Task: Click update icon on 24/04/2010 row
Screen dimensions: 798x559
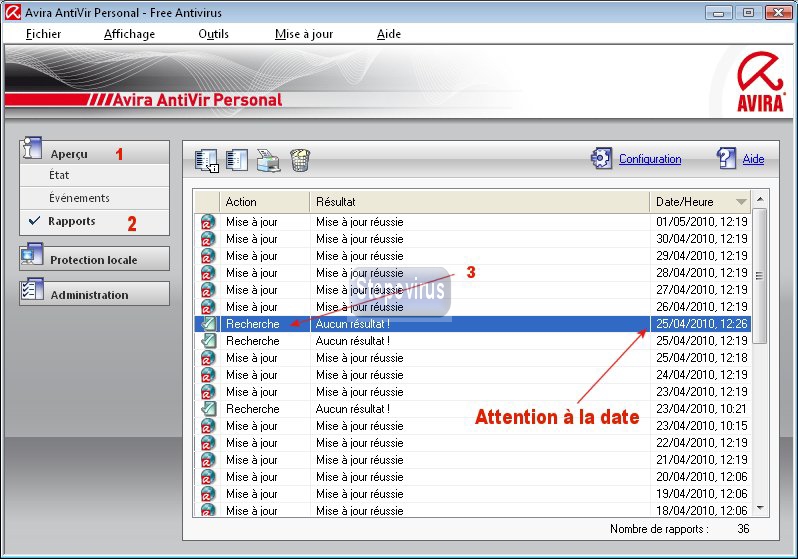Action: [x=208, y=375]
